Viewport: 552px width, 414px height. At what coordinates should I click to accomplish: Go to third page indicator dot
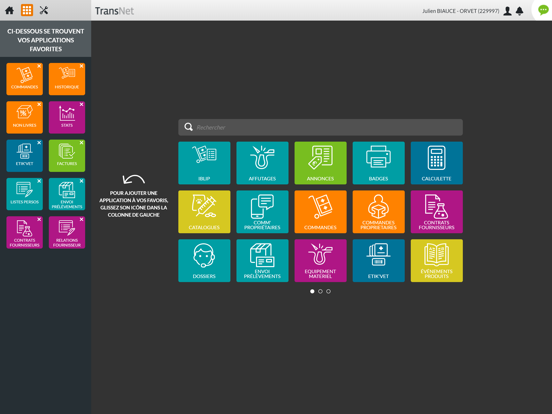pyautogui.click(x=328, y=291)
